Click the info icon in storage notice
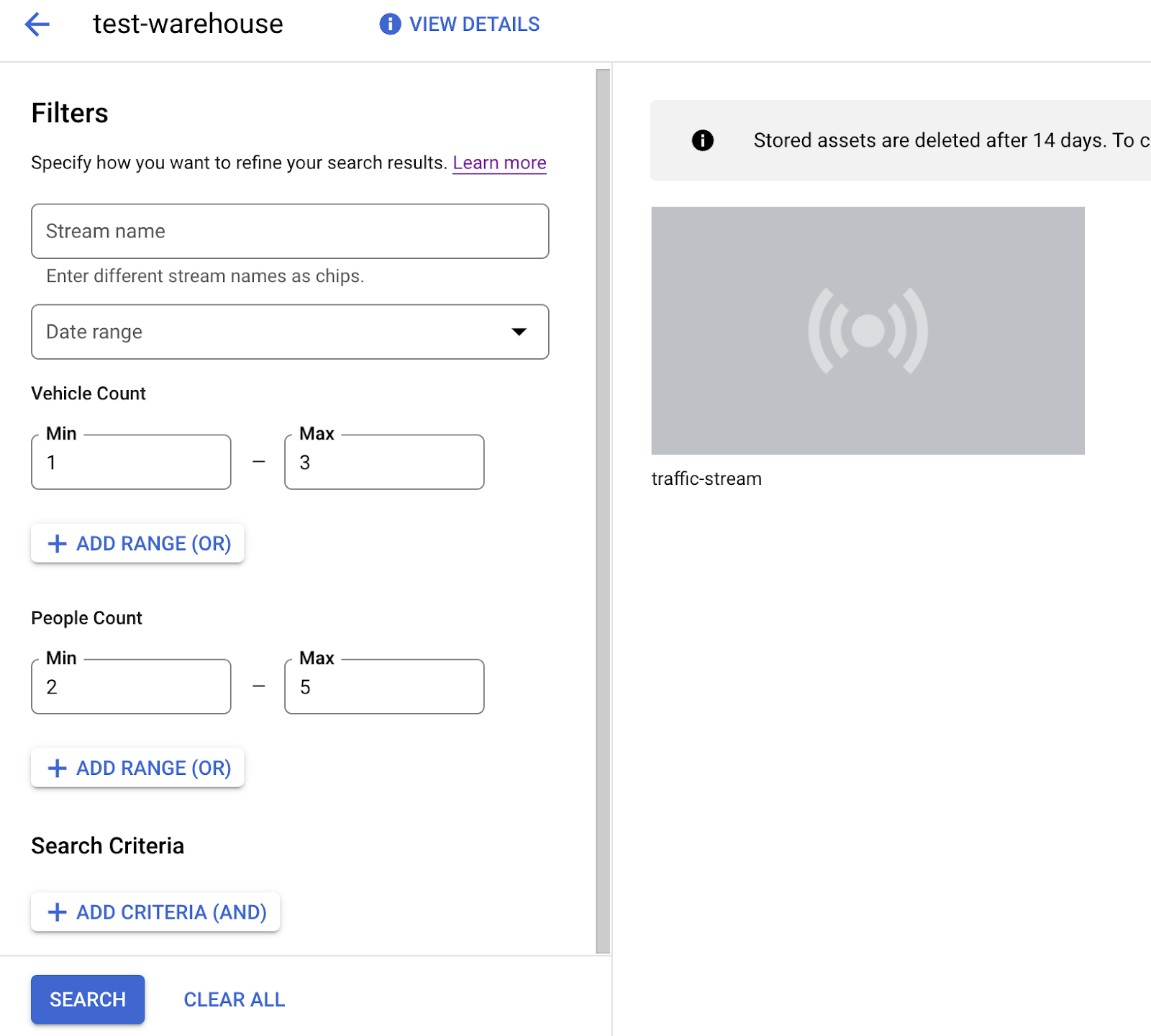 click(702, 140)
